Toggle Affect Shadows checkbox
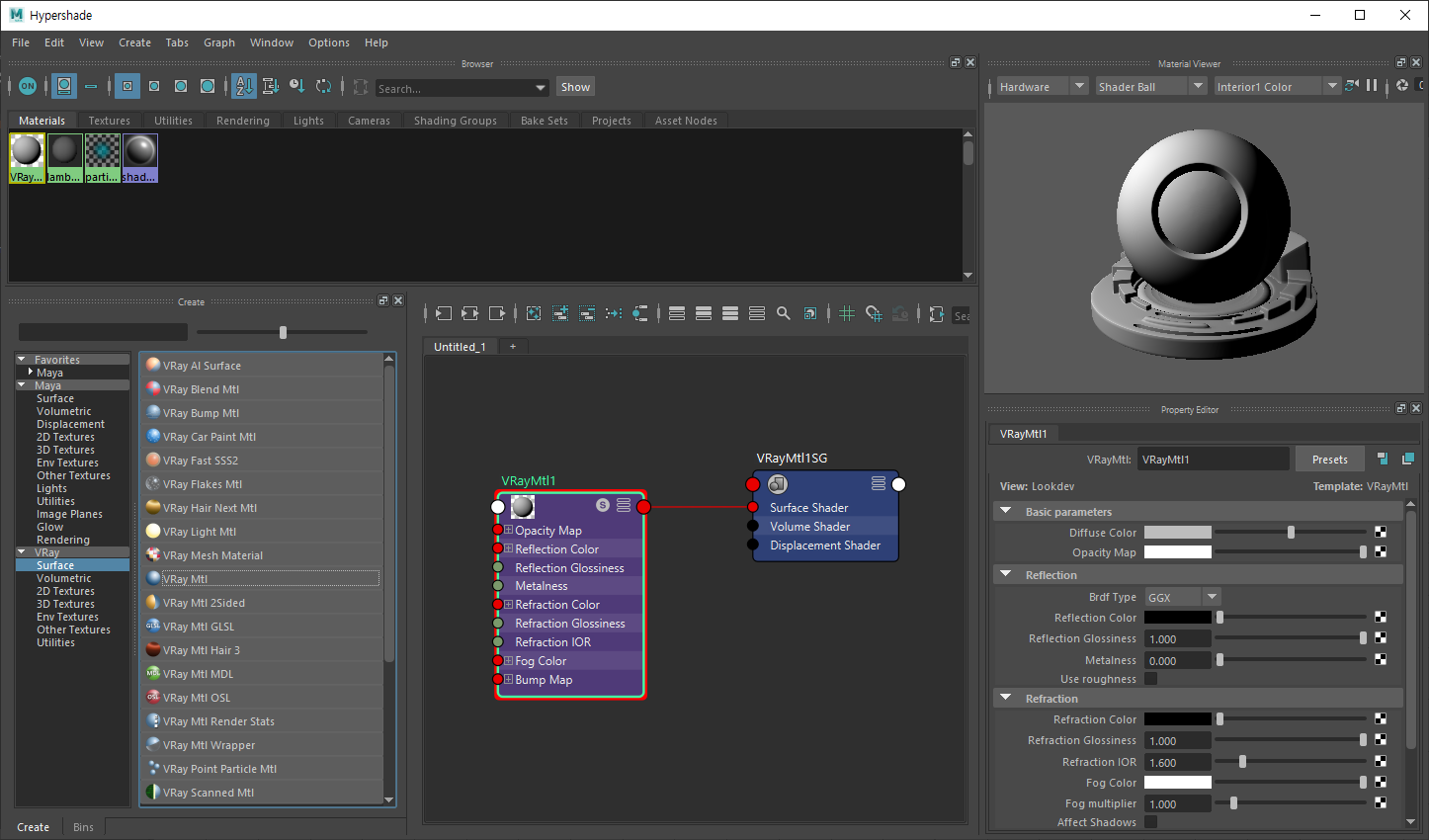 coord(1150,822)
